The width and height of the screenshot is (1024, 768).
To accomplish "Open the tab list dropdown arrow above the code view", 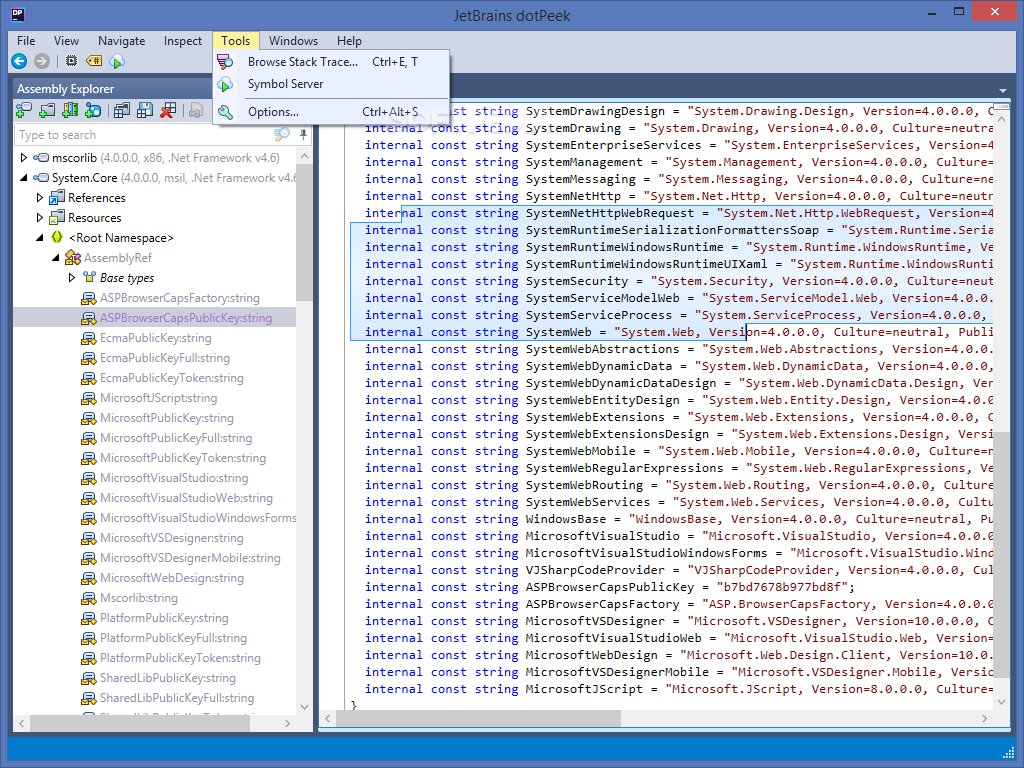I will (x=1002, y=90).
